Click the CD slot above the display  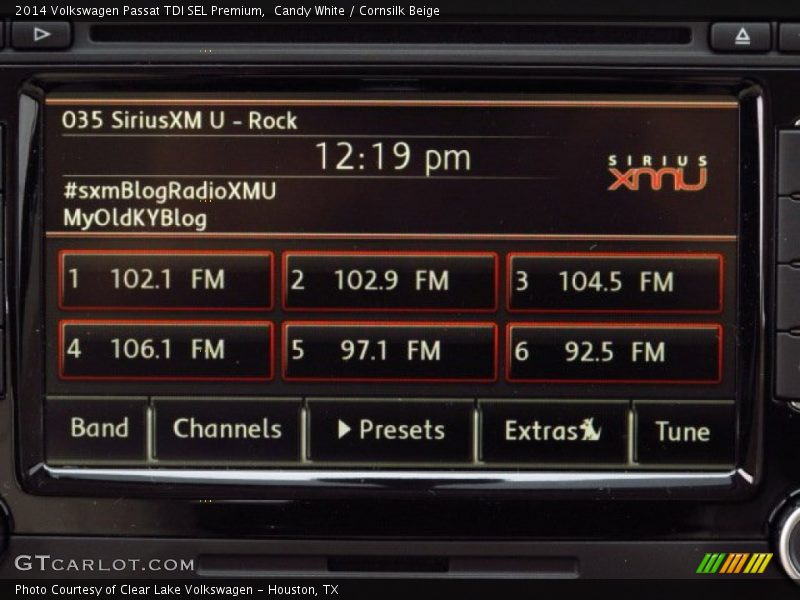pos(390,35)
